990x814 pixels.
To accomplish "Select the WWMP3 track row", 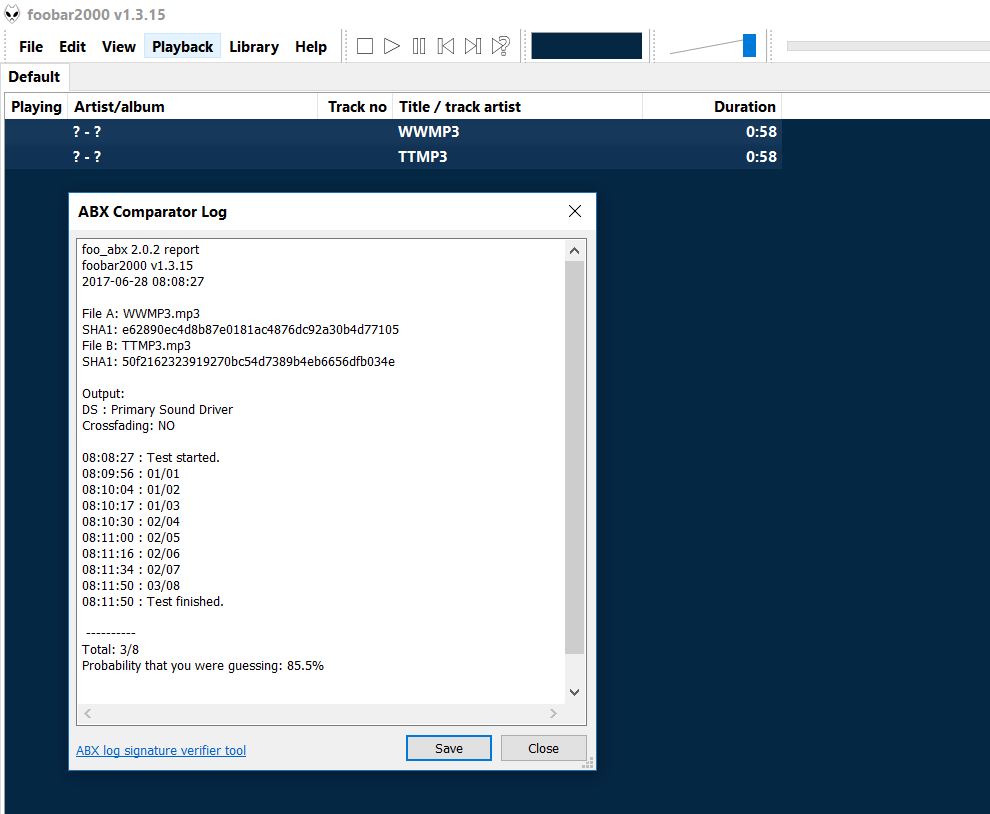I will click(393, 132).
